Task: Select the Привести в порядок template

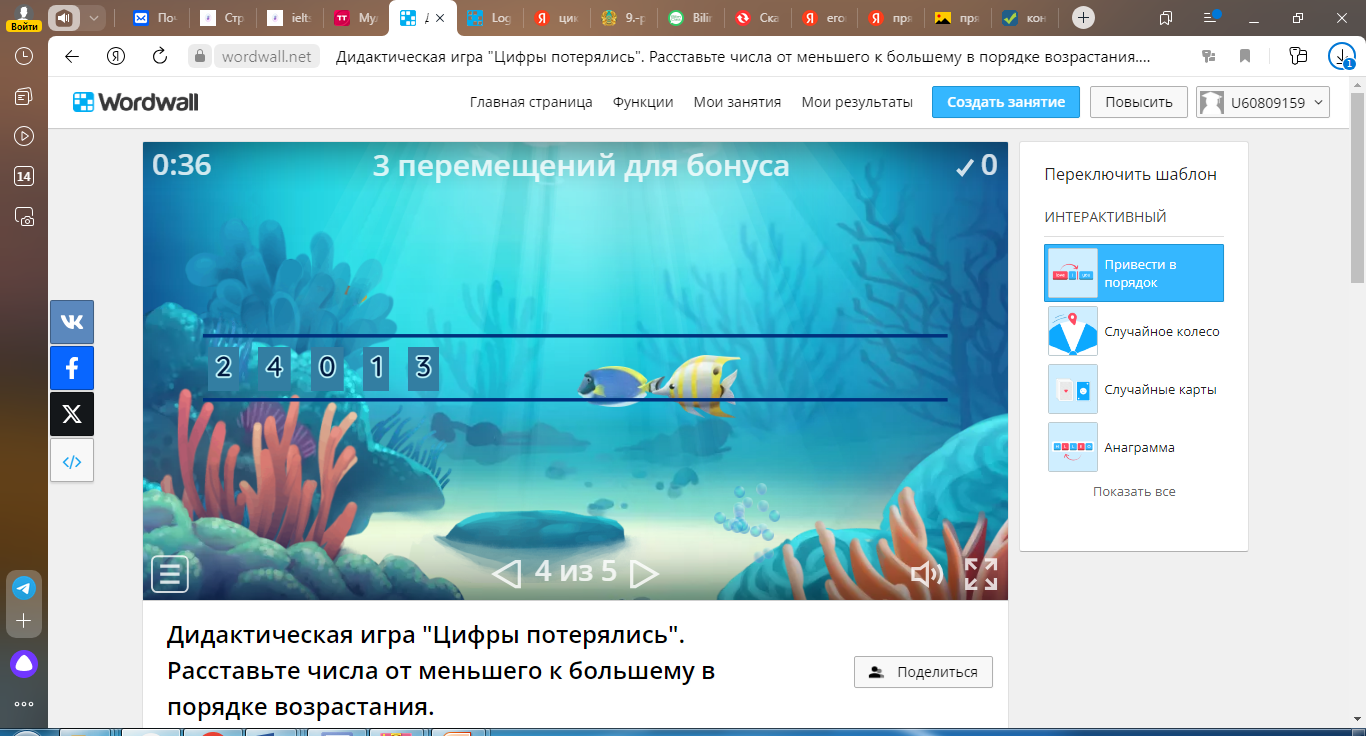Action: click(x=1134, y=273)
